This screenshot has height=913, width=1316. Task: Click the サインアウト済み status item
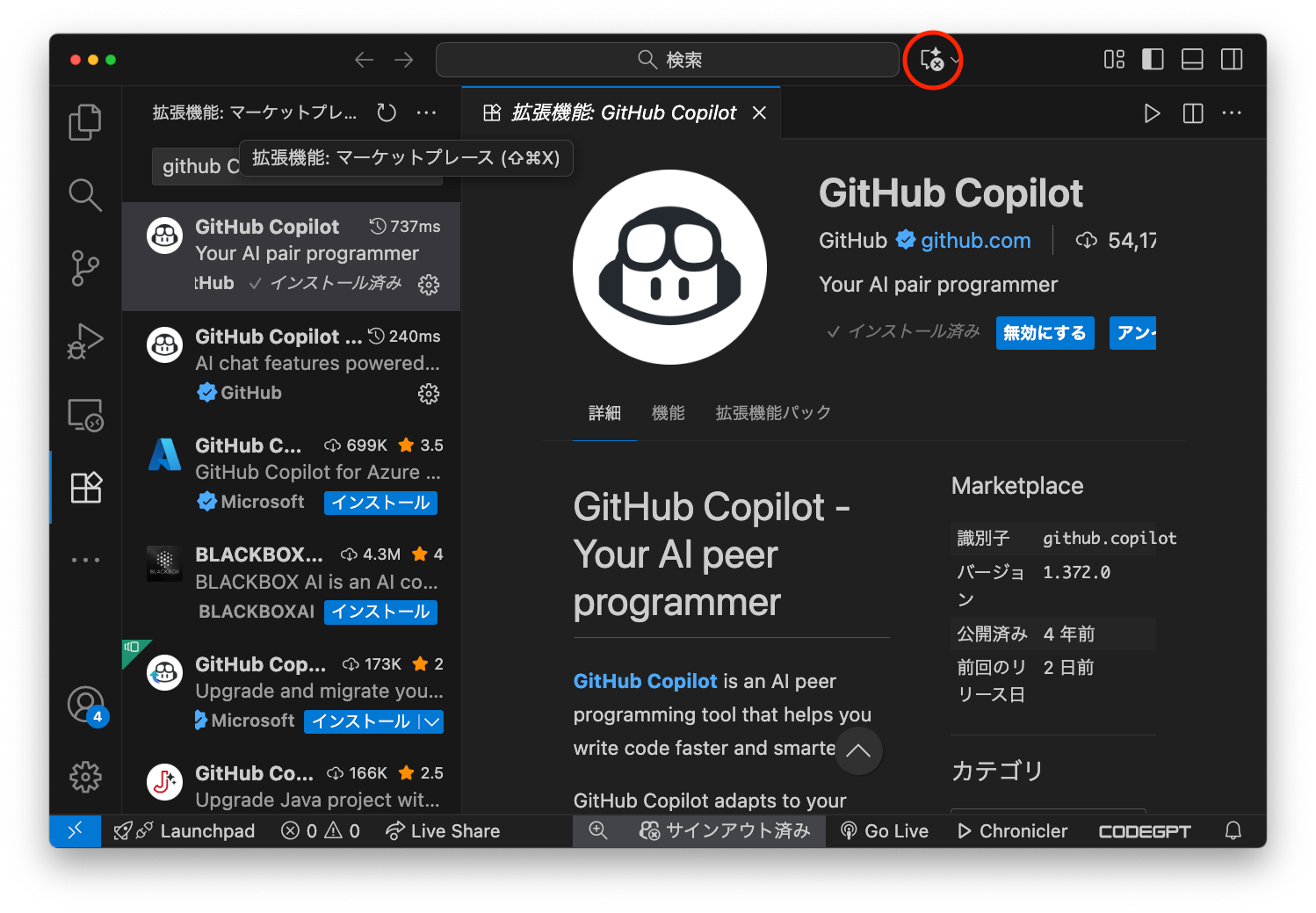tap(725, 830)
